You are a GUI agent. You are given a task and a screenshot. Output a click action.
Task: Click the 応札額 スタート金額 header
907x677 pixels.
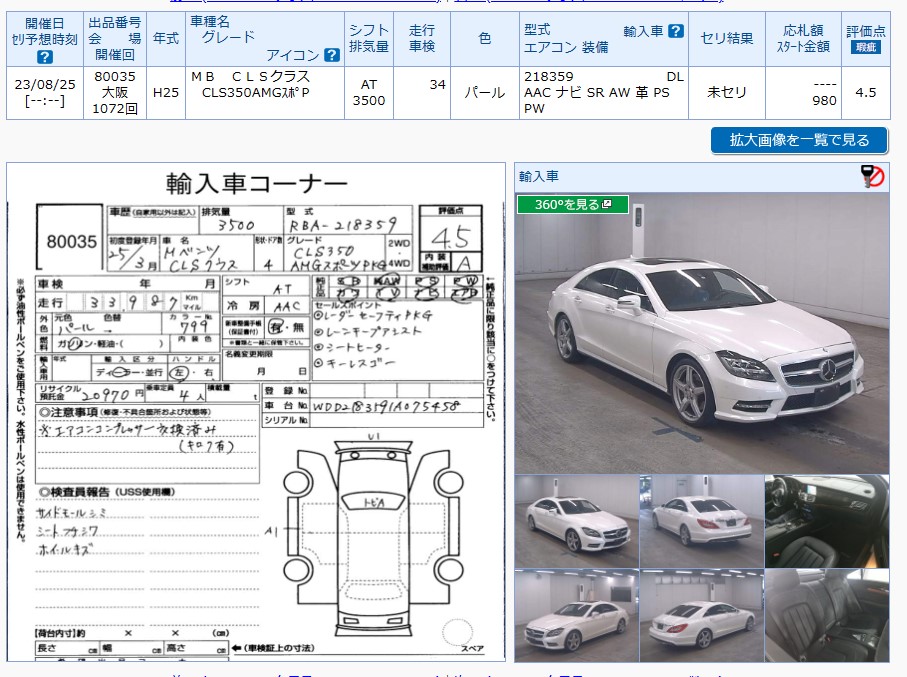tap(803, 39)
